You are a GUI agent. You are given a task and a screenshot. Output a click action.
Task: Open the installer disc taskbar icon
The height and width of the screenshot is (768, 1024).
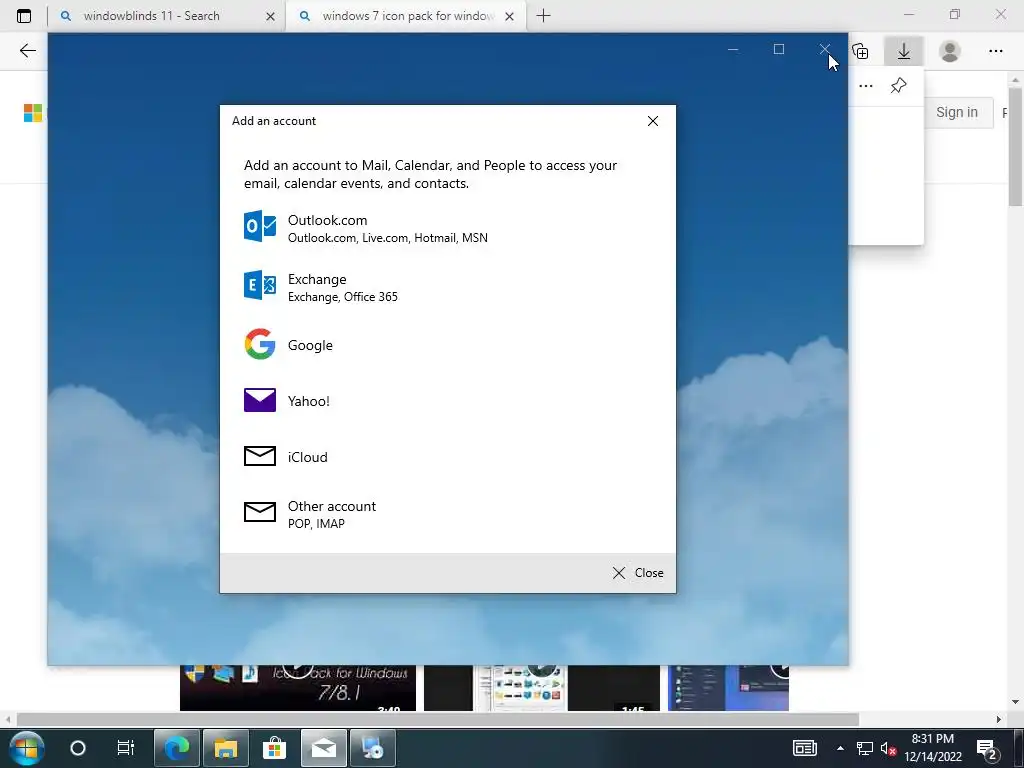pos(373,748)
